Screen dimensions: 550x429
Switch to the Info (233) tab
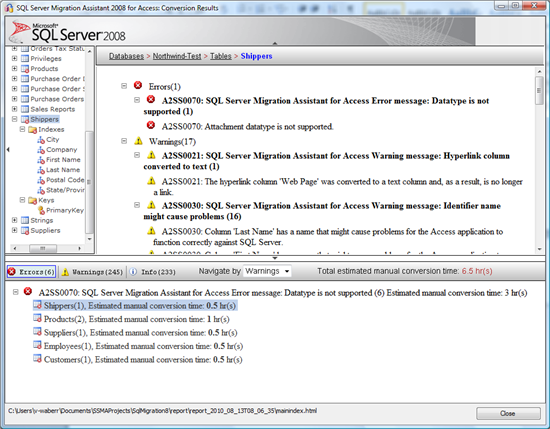pyautogui.click(x=153, y=272)
